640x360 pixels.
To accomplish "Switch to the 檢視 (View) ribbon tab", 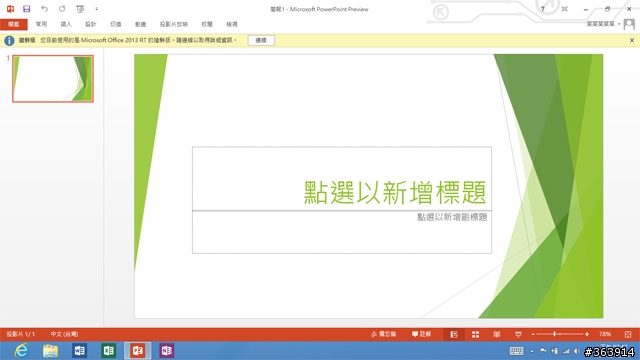I will (x=232, y=24).
